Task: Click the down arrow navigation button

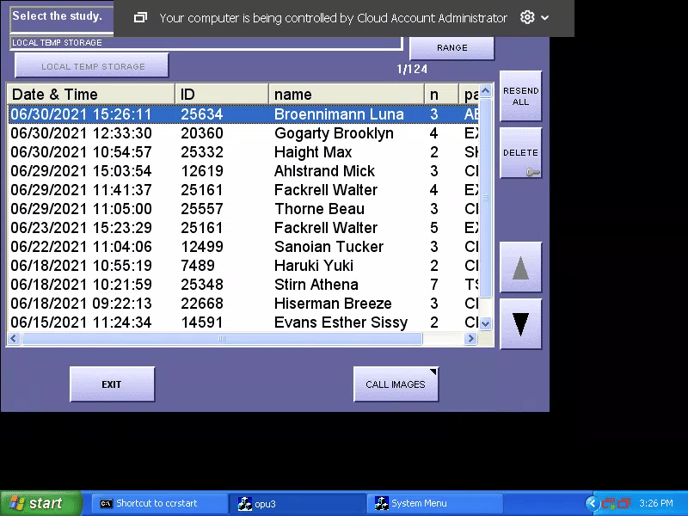Action: coord(520,324)
